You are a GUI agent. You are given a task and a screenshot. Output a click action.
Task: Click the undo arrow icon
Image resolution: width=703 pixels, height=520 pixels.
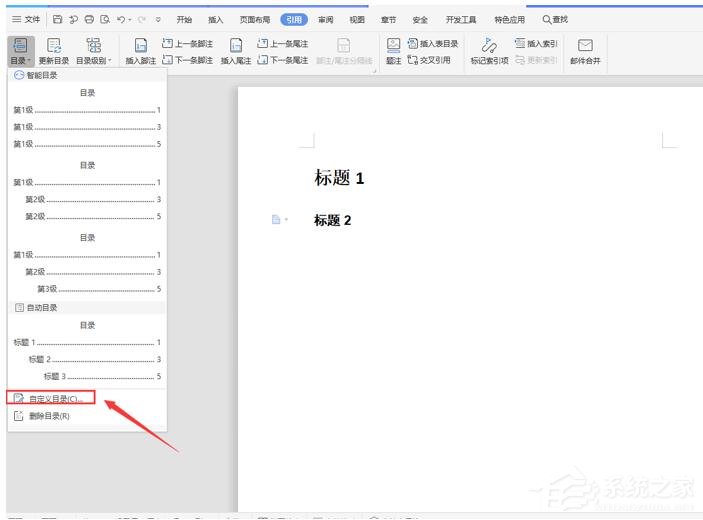(120, 19)
